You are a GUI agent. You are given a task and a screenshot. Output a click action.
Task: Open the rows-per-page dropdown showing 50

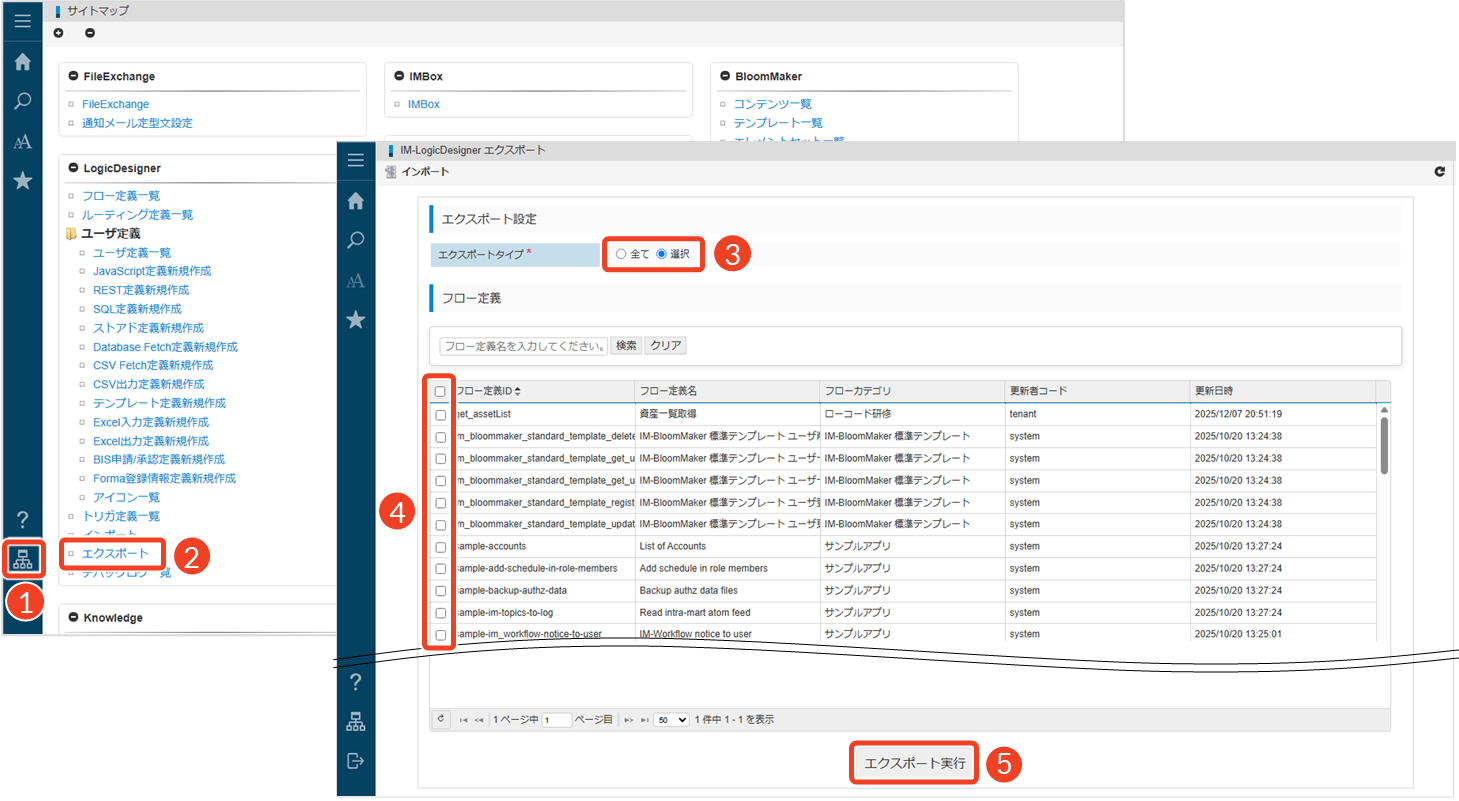pos(670,719)
